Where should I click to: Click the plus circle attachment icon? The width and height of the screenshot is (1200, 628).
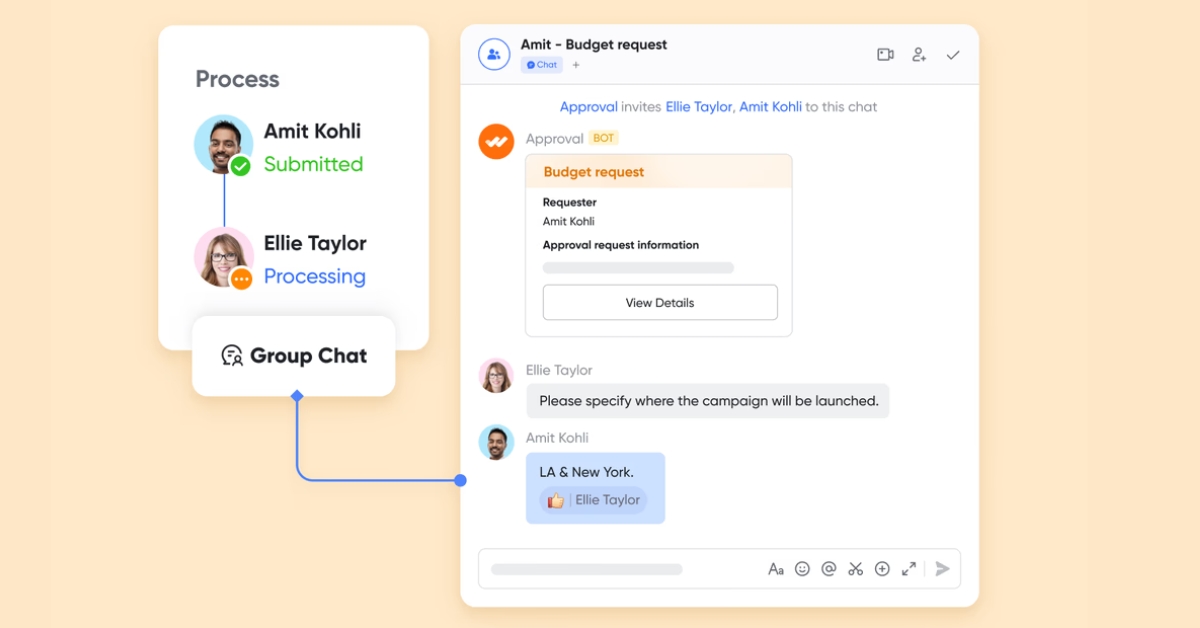882,569
